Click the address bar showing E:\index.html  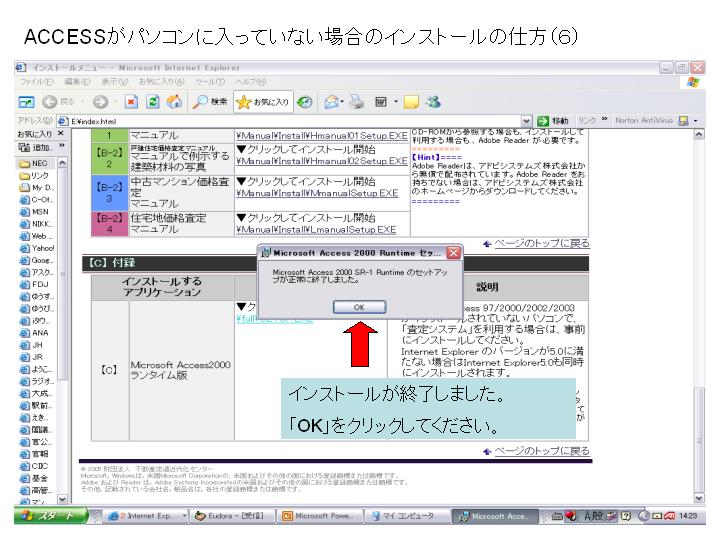click(294, 121)
